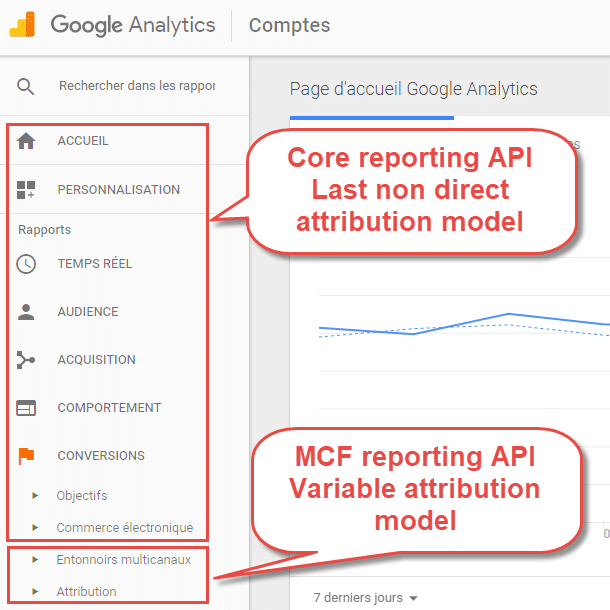Select the Page d'accueil Google Analytics tab
The image size is (610, 610).
[x=413, y=89]
